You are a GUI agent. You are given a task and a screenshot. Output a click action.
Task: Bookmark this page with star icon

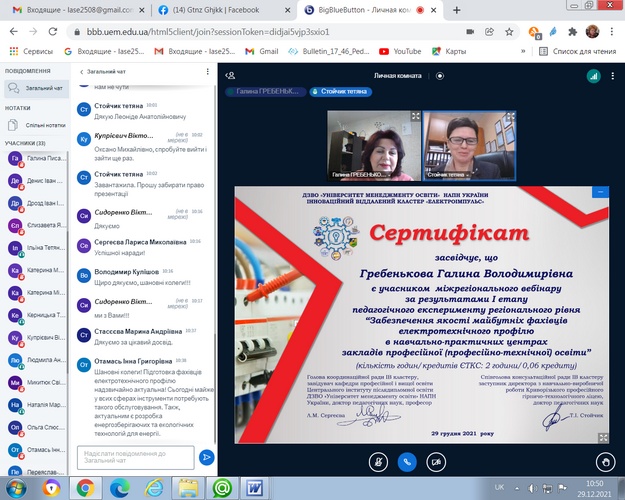pos(509,32)
